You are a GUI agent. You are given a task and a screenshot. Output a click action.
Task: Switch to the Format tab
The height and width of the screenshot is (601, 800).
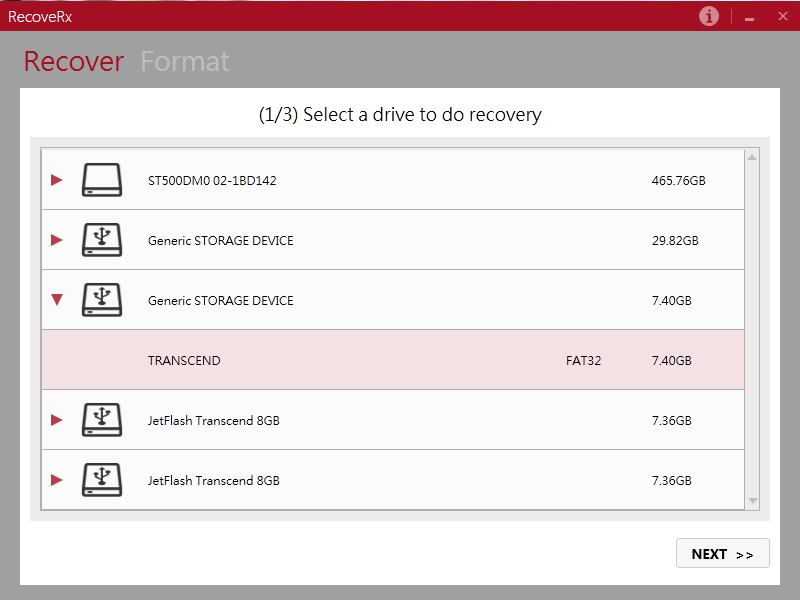[x=185, y=61]
